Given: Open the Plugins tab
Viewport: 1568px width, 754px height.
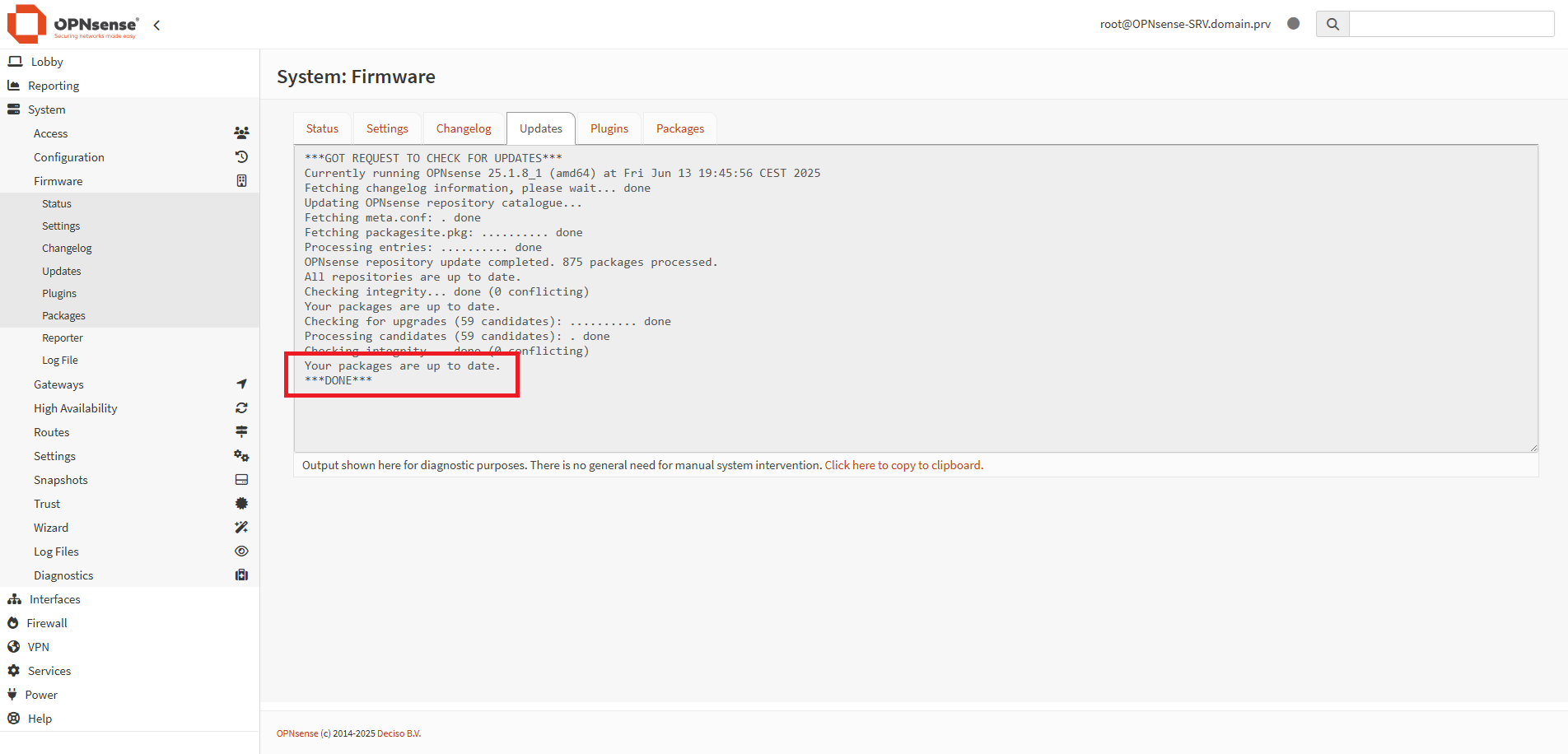Looking at the screenshot, I should coord(609,128).
